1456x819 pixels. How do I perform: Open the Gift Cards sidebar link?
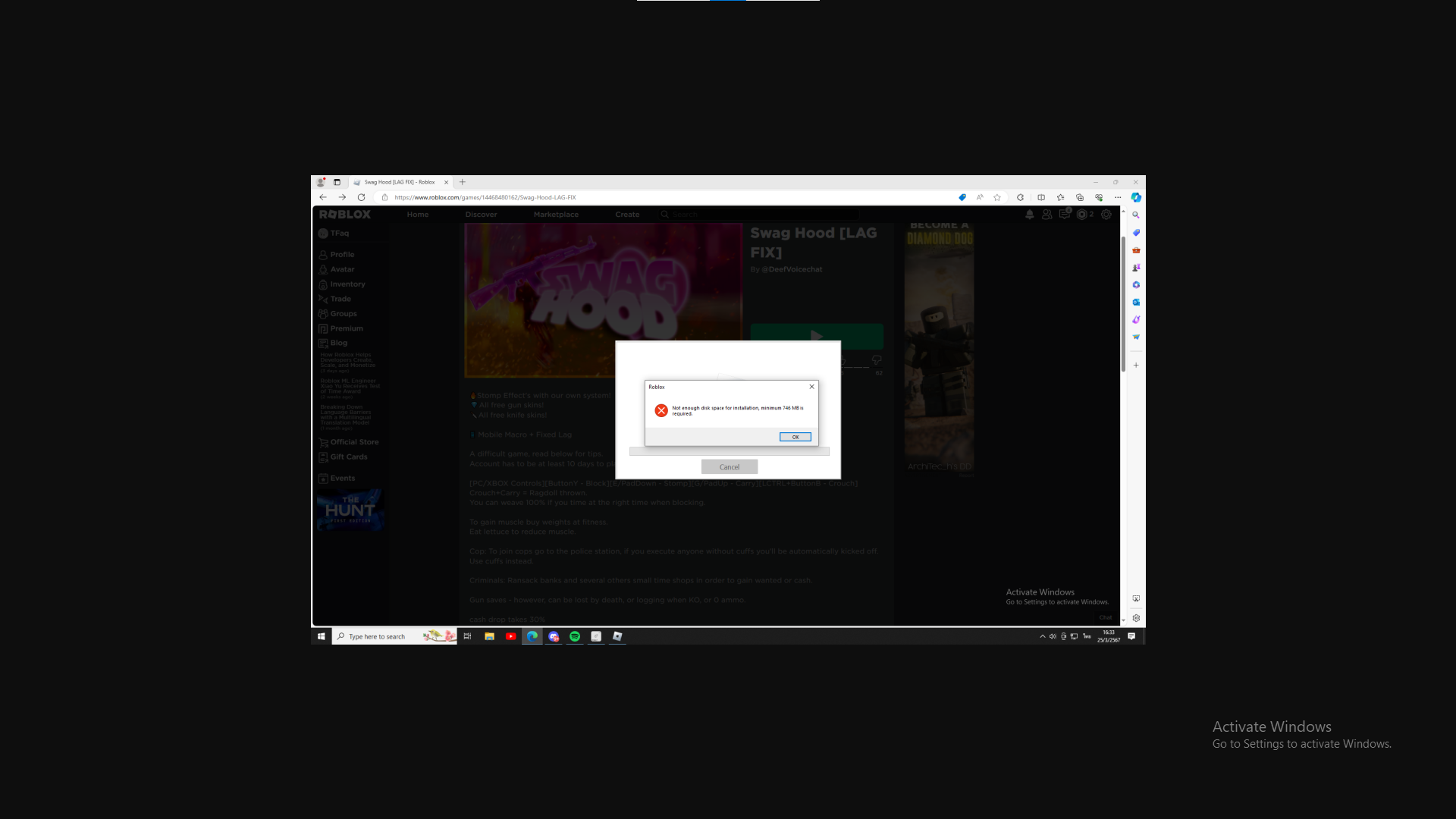tap(348, 457)
